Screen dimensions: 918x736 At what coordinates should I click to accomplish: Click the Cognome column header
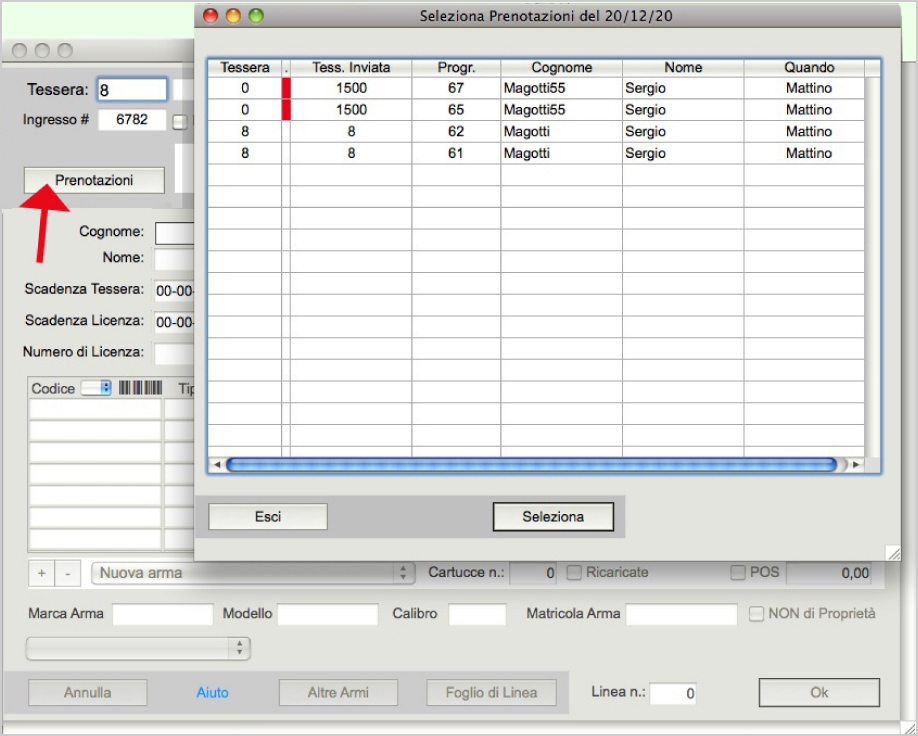(x=561, y=67)
